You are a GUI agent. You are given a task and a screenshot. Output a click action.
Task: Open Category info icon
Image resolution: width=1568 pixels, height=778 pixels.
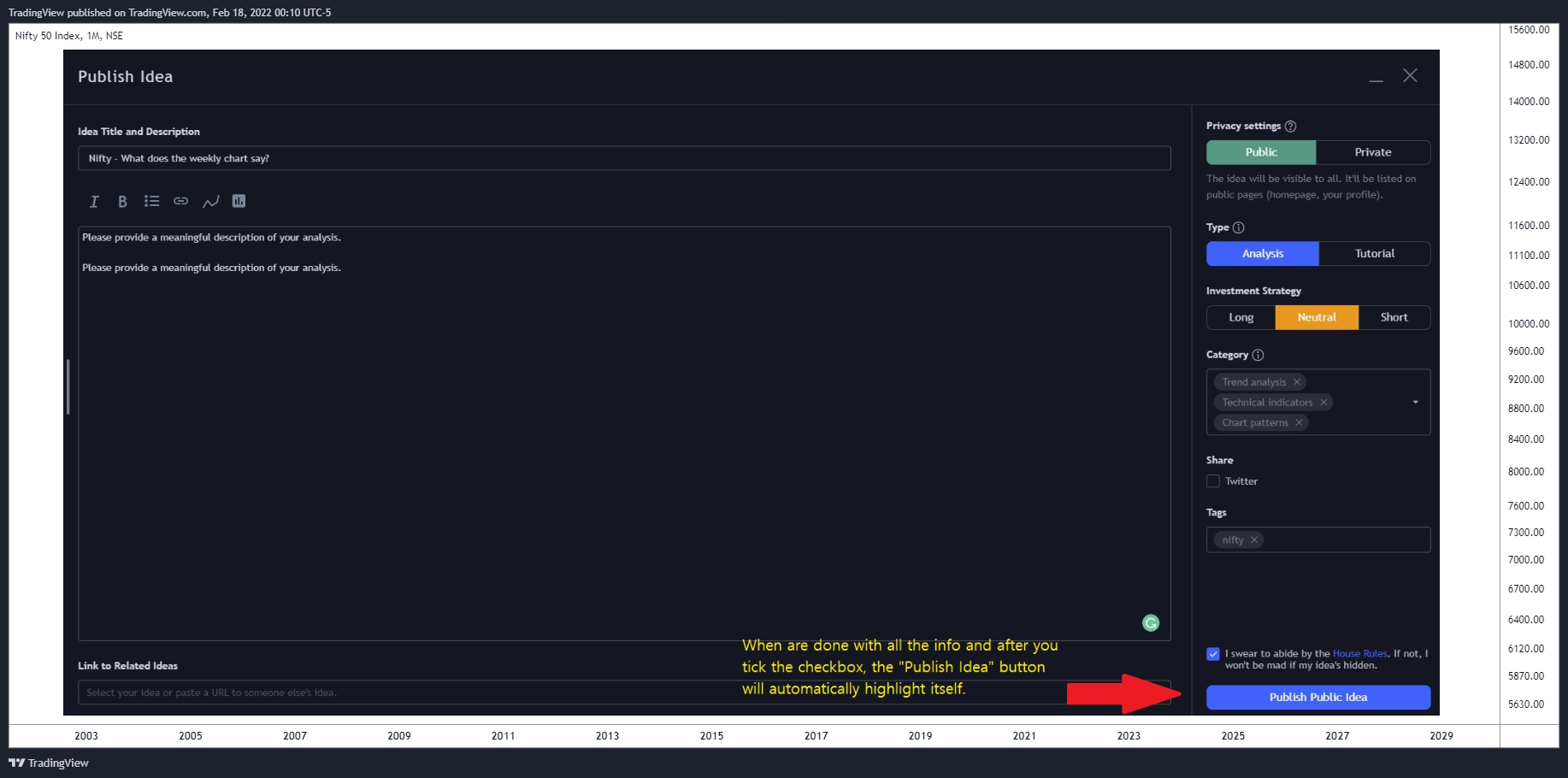coord(1258,355)
